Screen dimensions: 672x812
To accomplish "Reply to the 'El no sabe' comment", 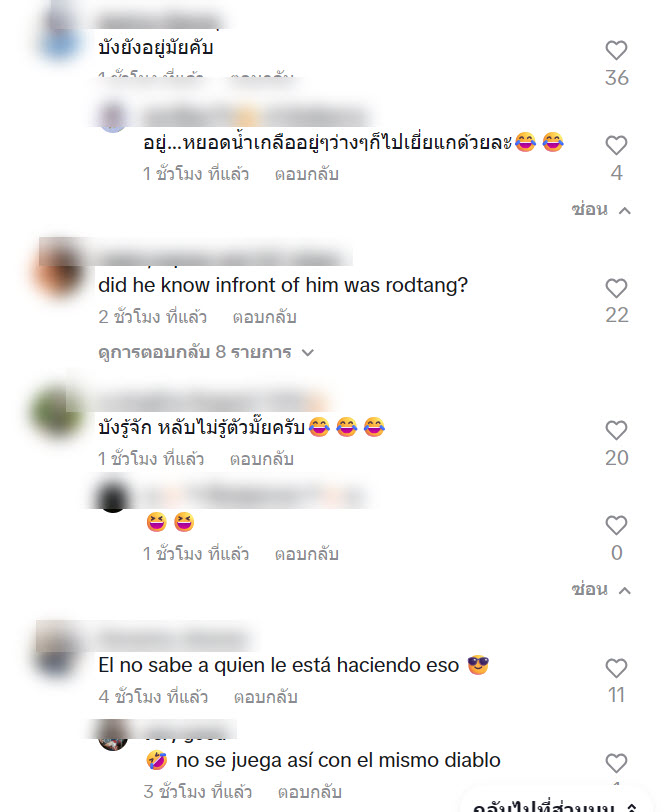I will point(266,697).
